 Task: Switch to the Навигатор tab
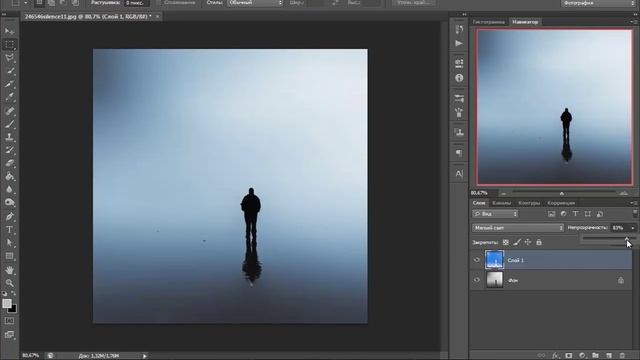click(525, 22)
